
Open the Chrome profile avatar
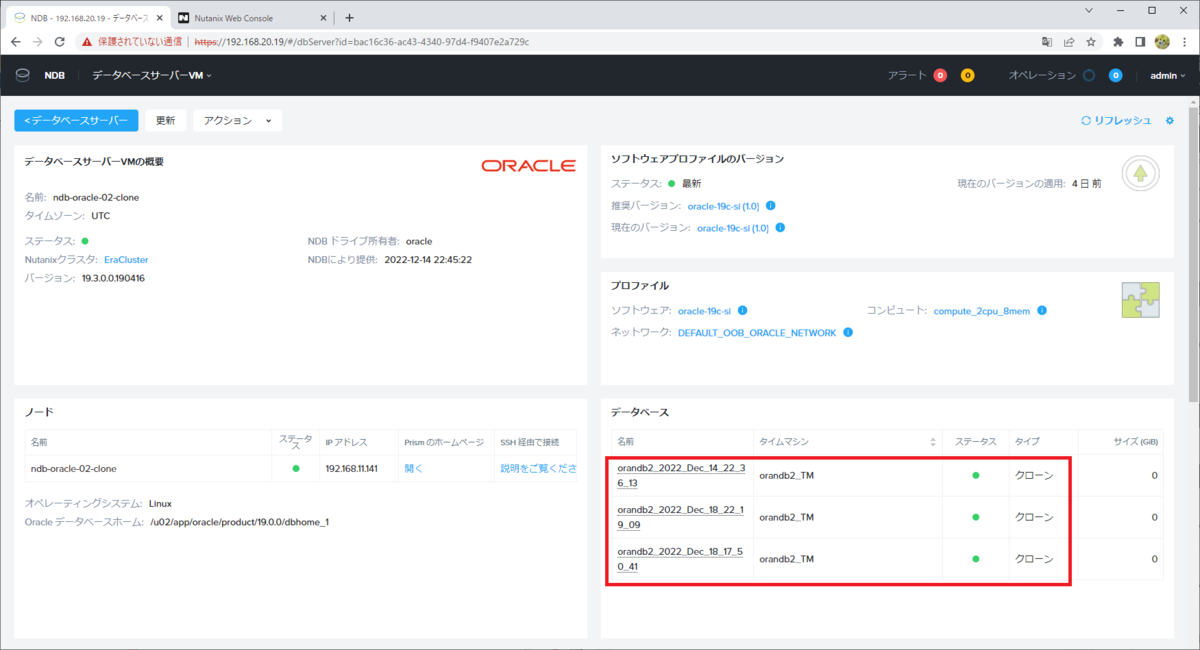click(1162, 42)
